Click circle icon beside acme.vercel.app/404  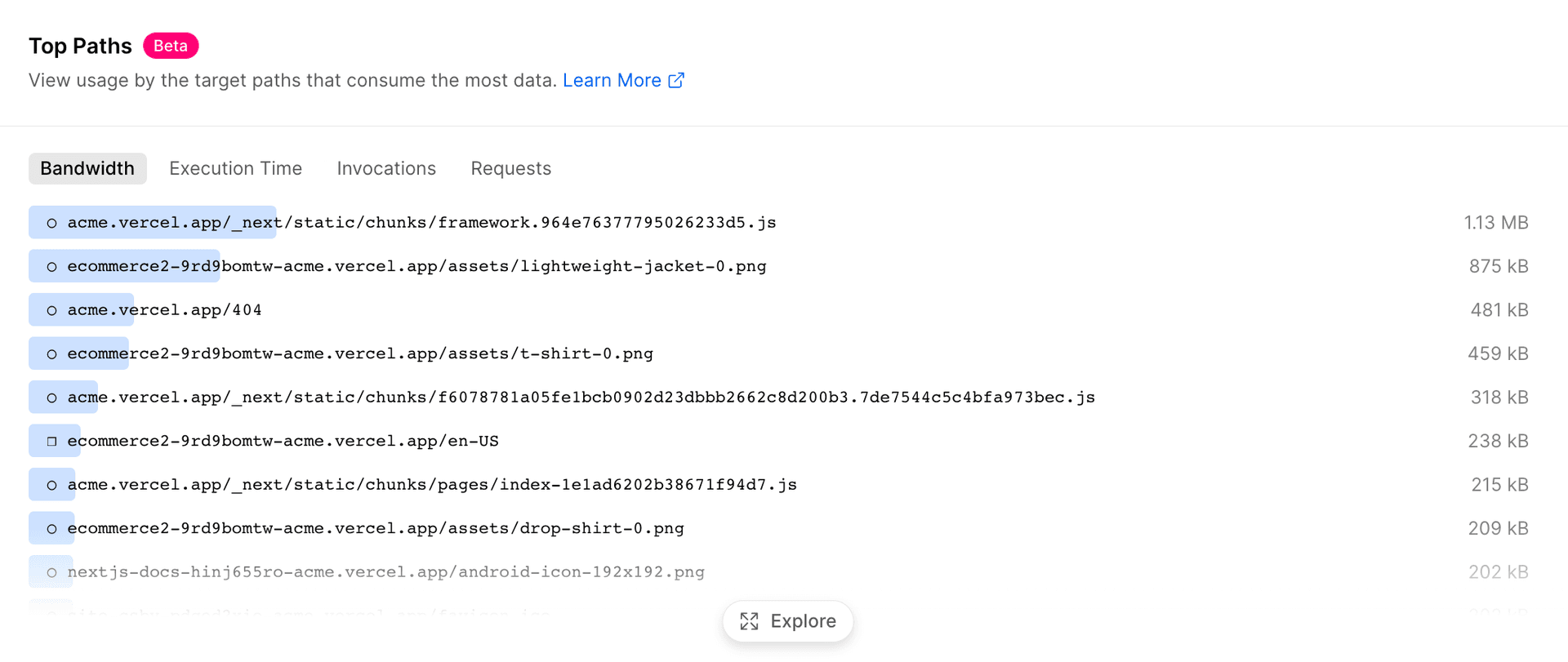click(x=51, y=310)
